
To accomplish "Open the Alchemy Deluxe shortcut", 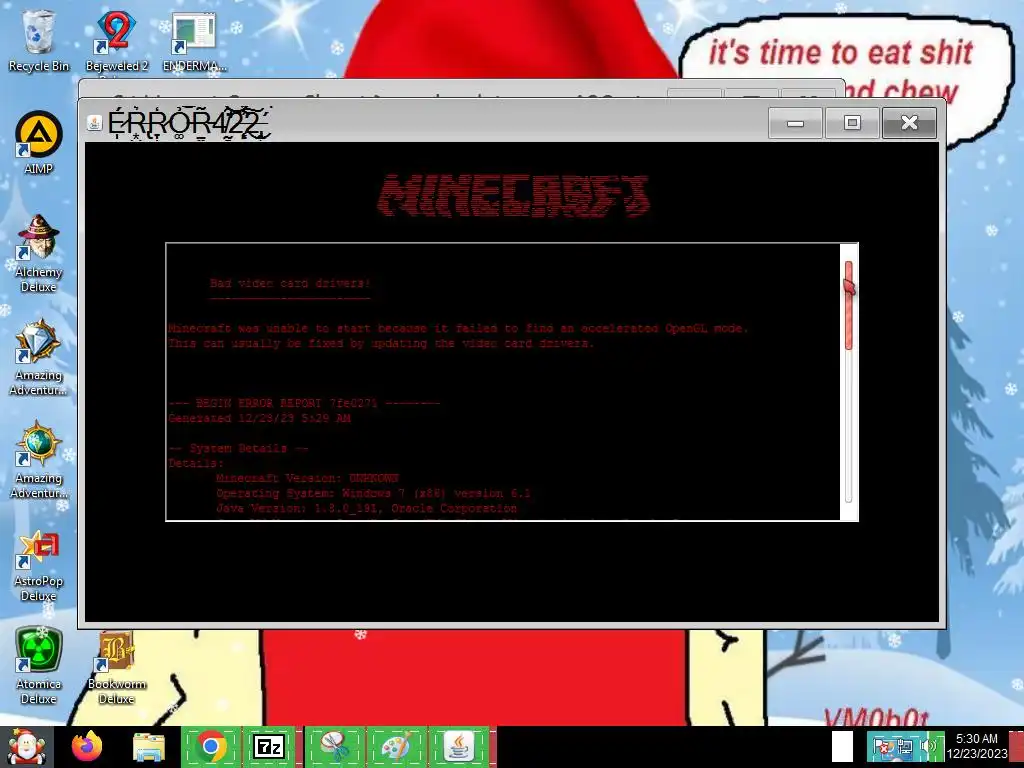I will pos(38,253).
